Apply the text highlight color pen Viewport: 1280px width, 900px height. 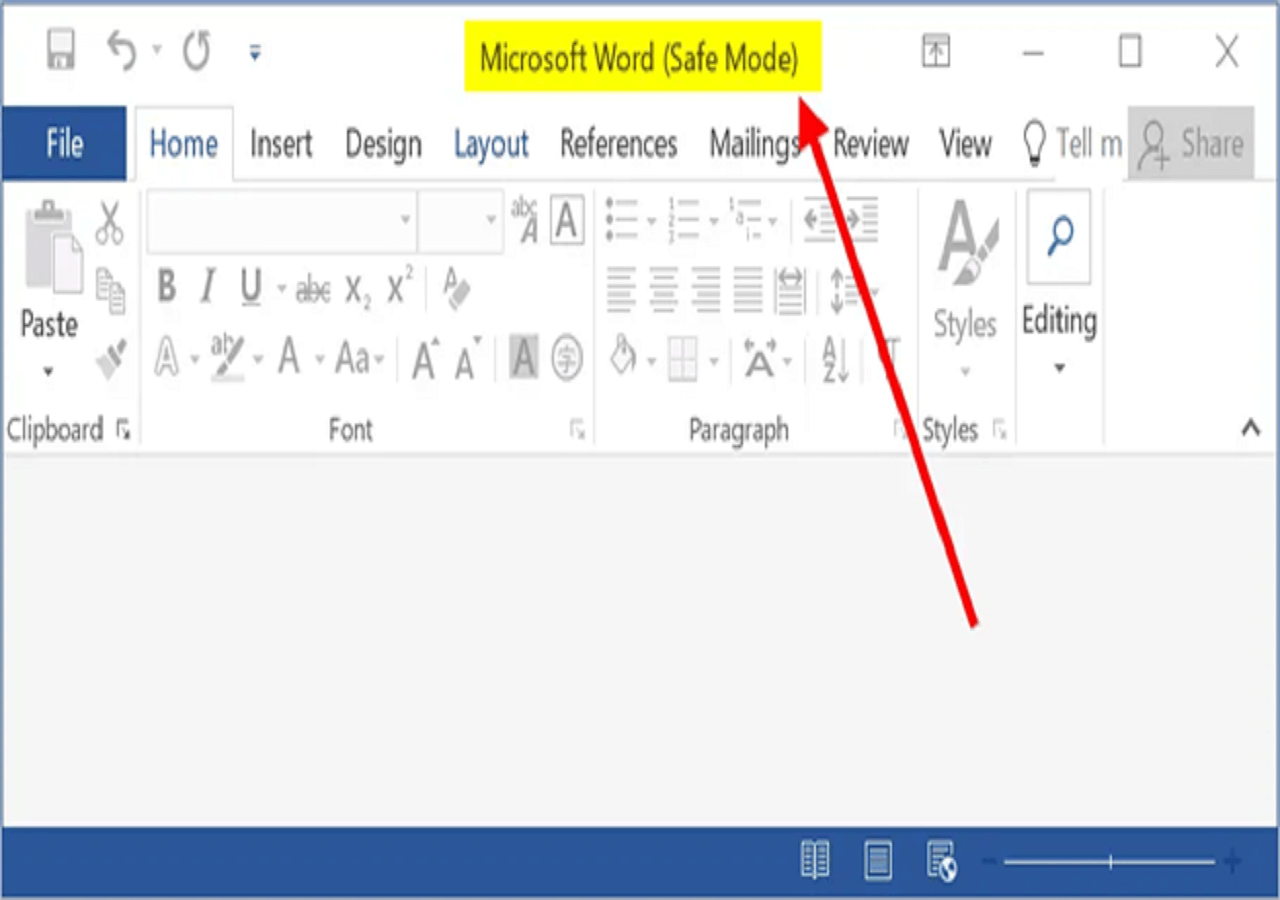coord(228,357)
